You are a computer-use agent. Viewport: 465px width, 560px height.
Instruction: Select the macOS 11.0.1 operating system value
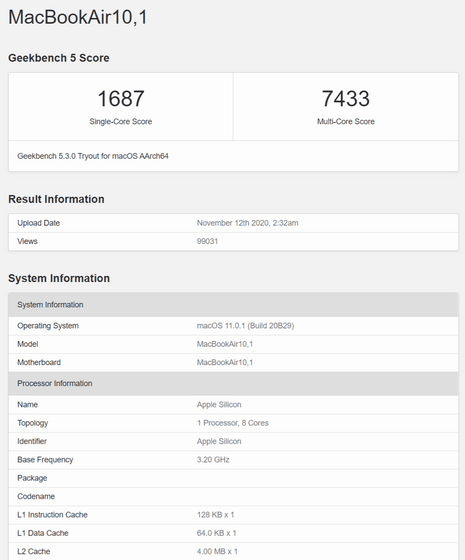(245, 326)
